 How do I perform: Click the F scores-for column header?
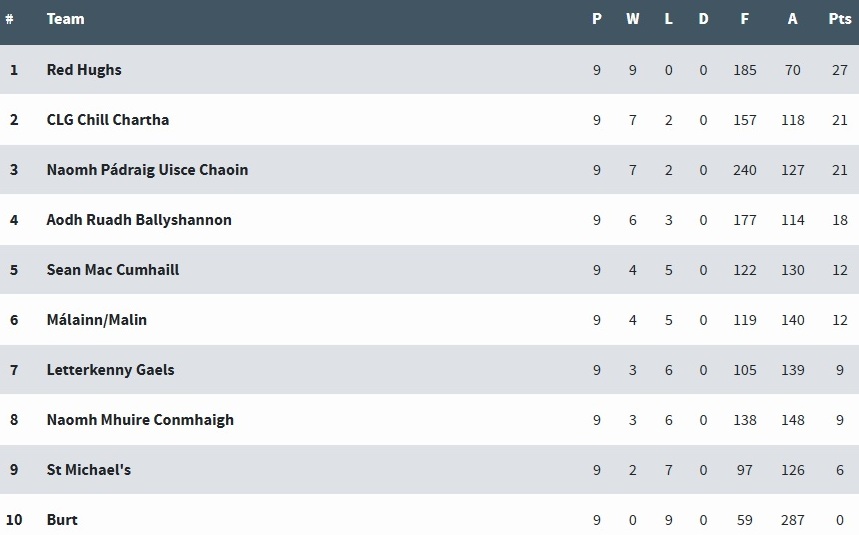coord(745,19)
